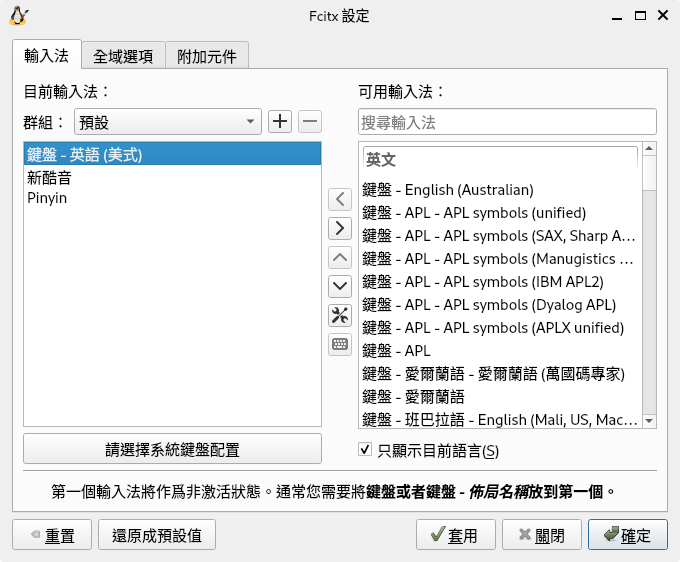Image resolution: width=680 pixels, height=562 pixels.
Task: Switch to the 附加元件 tab
Action: (207, 56)
